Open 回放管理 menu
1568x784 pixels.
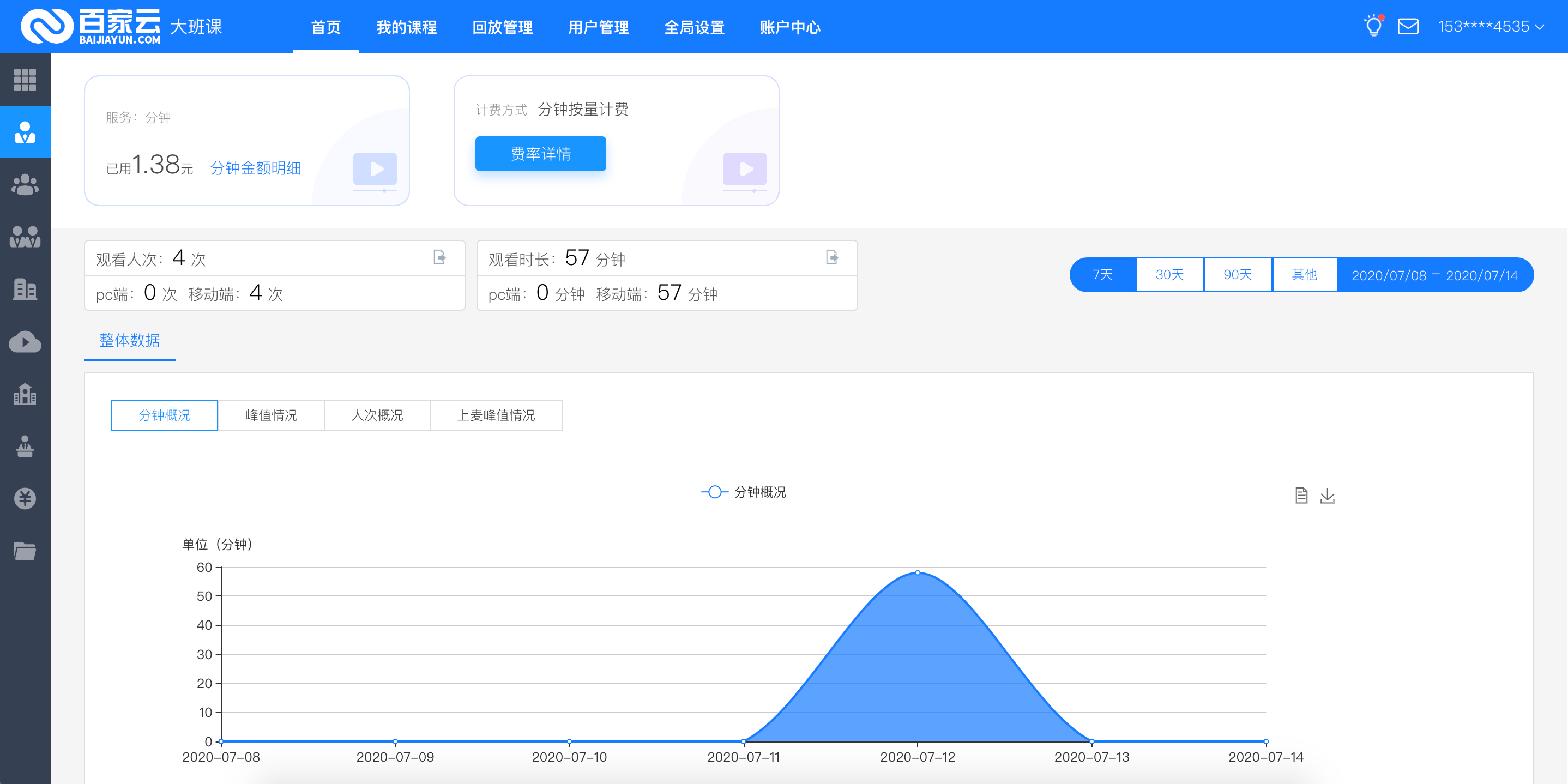click(503, 27)
